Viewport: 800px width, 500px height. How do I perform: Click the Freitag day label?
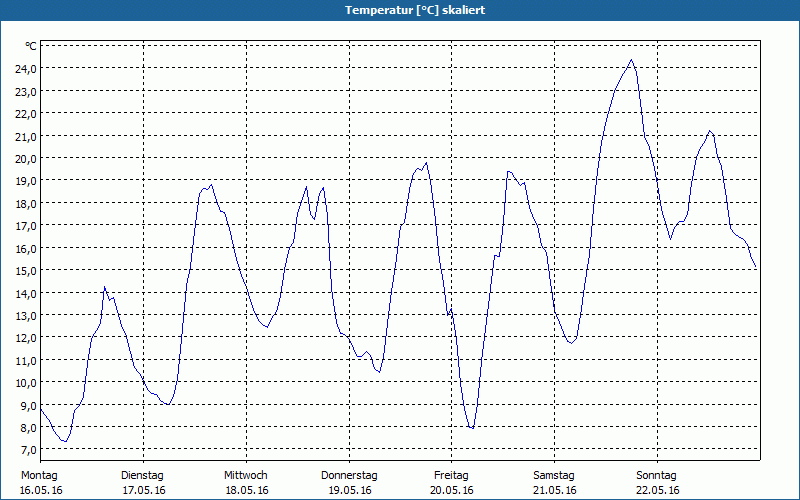452,476
